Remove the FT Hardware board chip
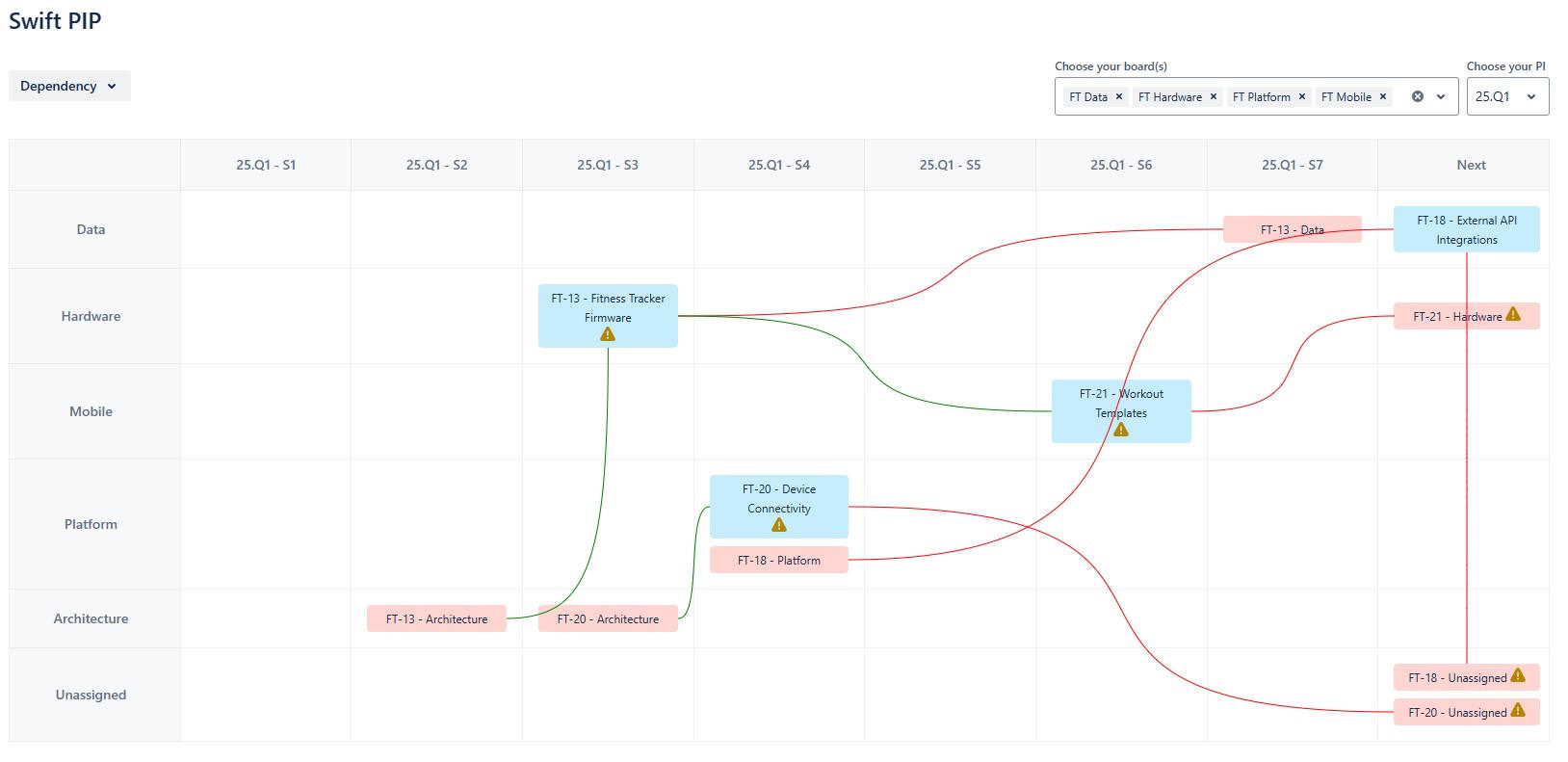Screen dimensions: 1568x762 coord(1214,96)
